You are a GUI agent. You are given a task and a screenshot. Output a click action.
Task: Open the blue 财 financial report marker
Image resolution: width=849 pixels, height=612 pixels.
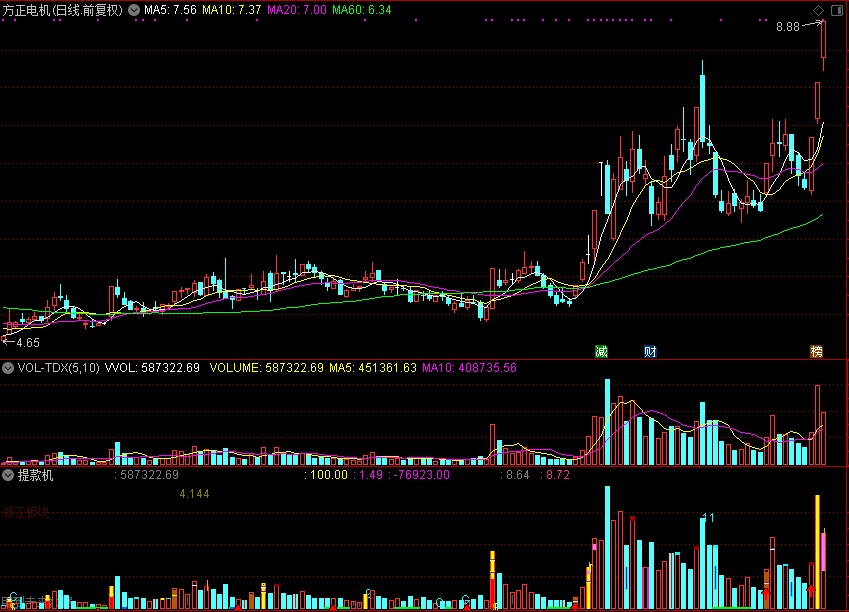point(650,352)
